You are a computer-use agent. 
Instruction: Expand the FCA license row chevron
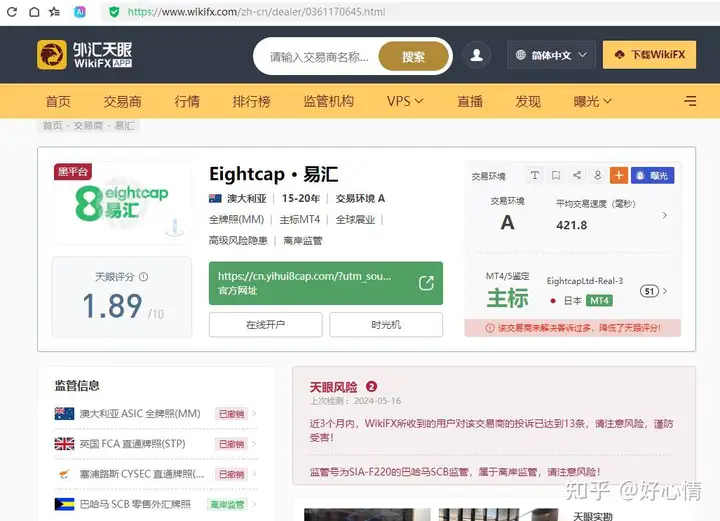(254, 444)
